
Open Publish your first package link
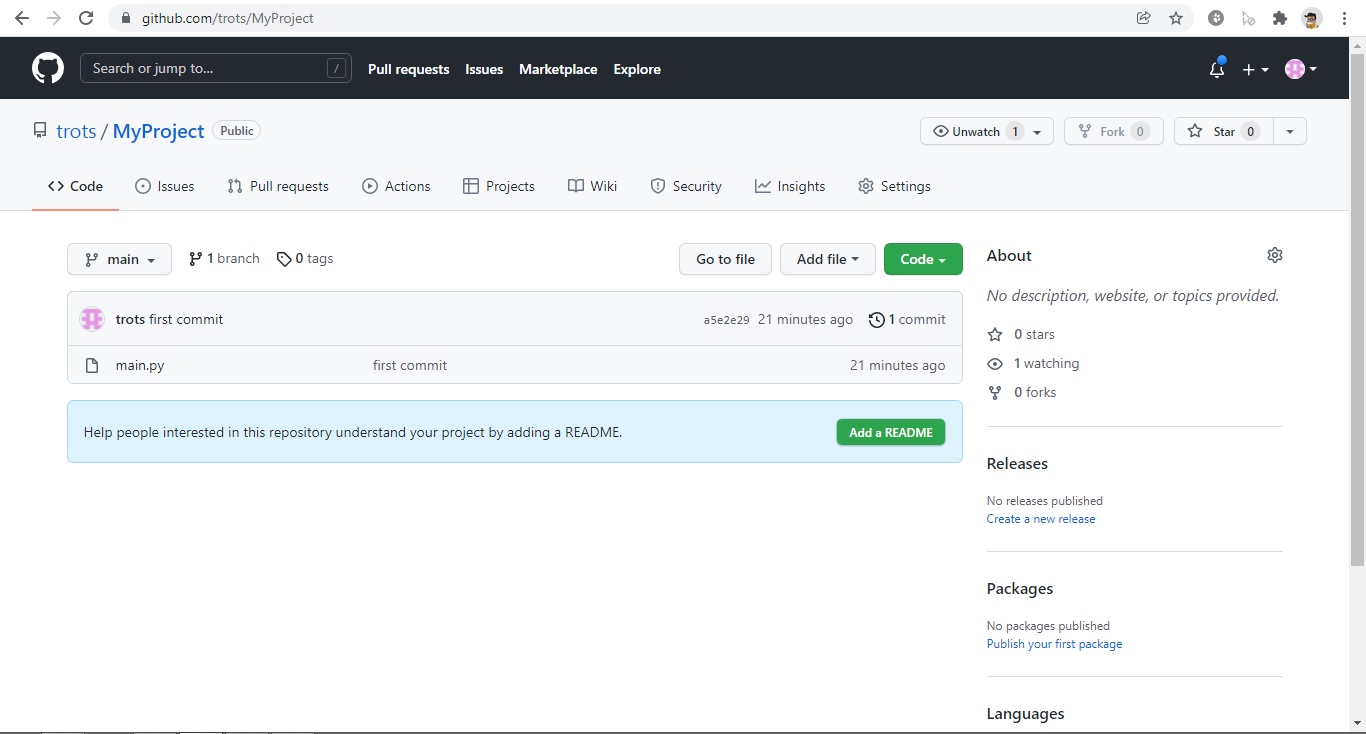(1054, 644)
